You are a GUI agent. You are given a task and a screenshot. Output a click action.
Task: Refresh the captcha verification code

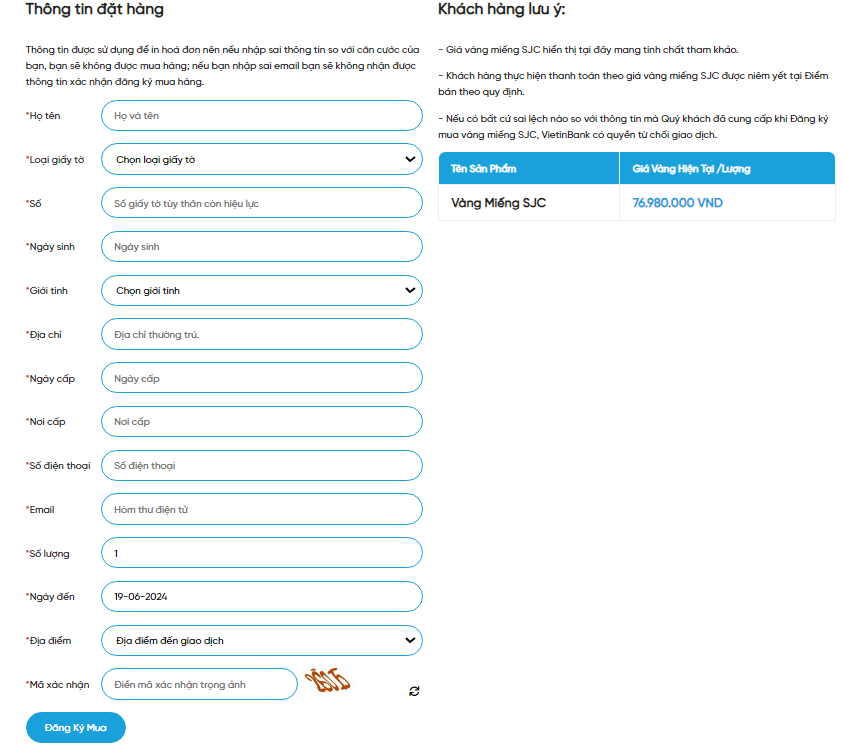414,691
